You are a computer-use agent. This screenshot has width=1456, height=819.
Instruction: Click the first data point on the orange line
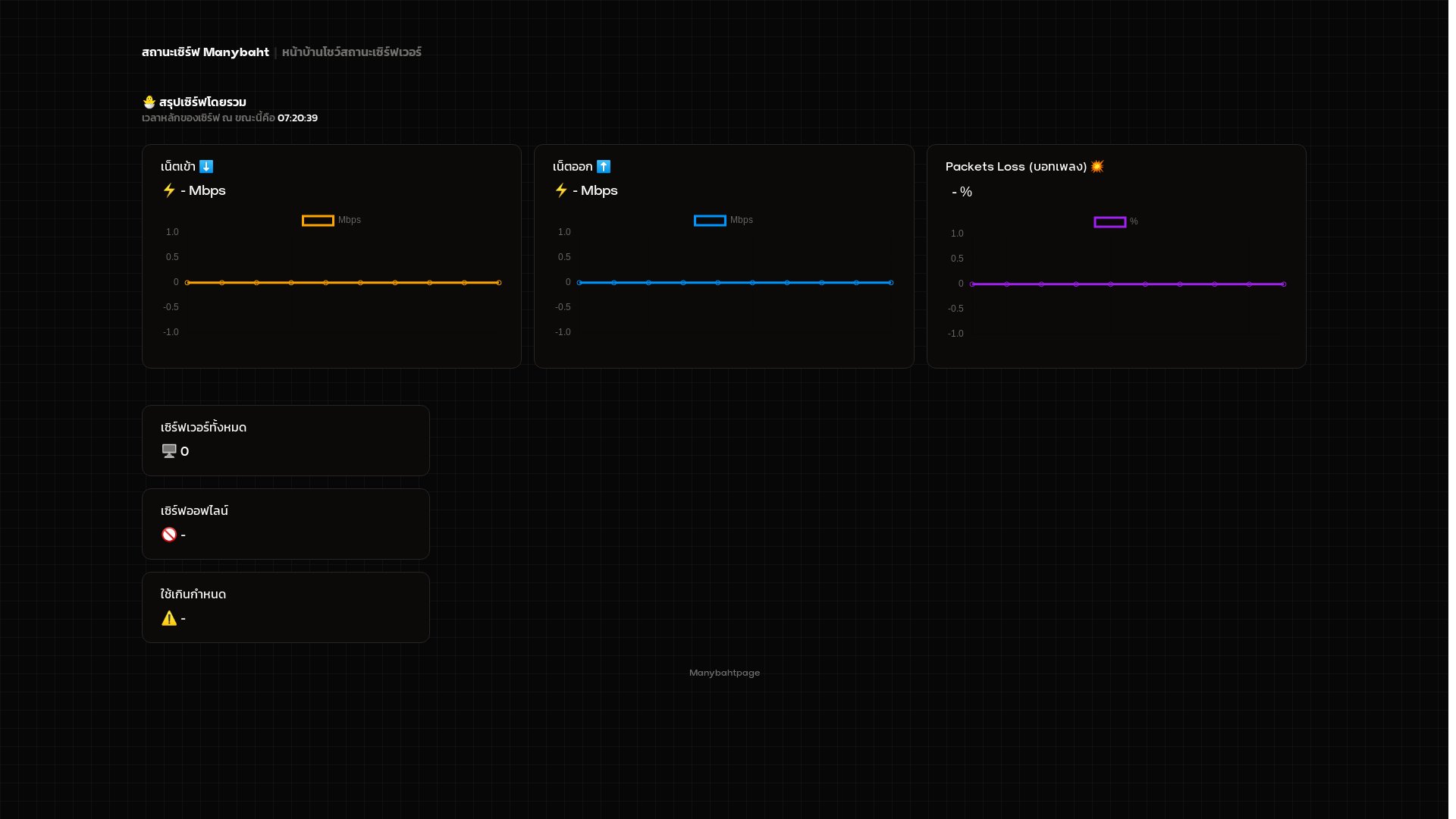click(x=187, y=283)
